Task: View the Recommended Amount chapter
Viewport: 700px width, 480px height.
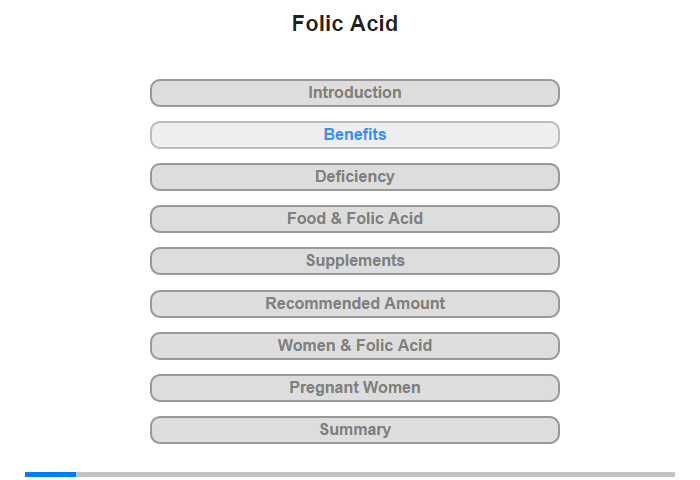Action: pos(355,303)
